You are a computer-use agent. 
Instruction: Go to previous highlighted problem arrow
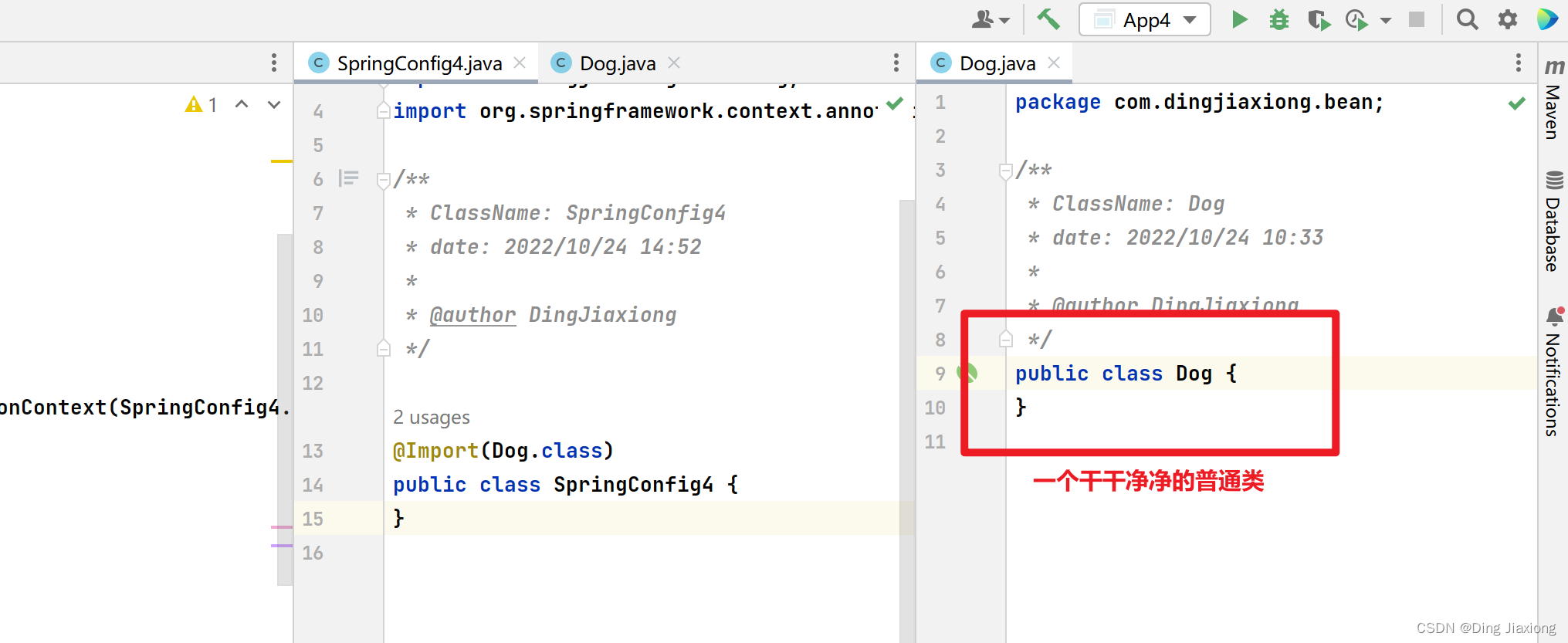[242, 104]
